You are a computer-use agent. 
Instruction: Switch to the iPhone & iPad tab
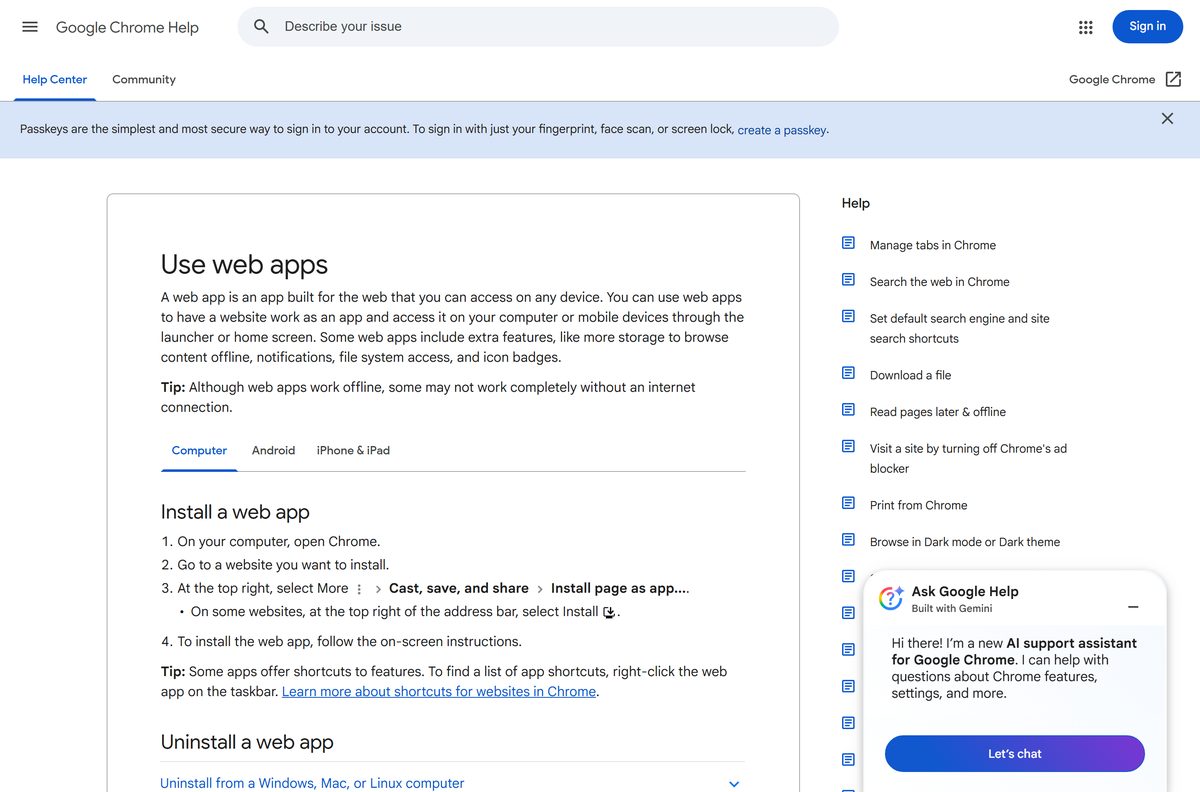point(353,450)
